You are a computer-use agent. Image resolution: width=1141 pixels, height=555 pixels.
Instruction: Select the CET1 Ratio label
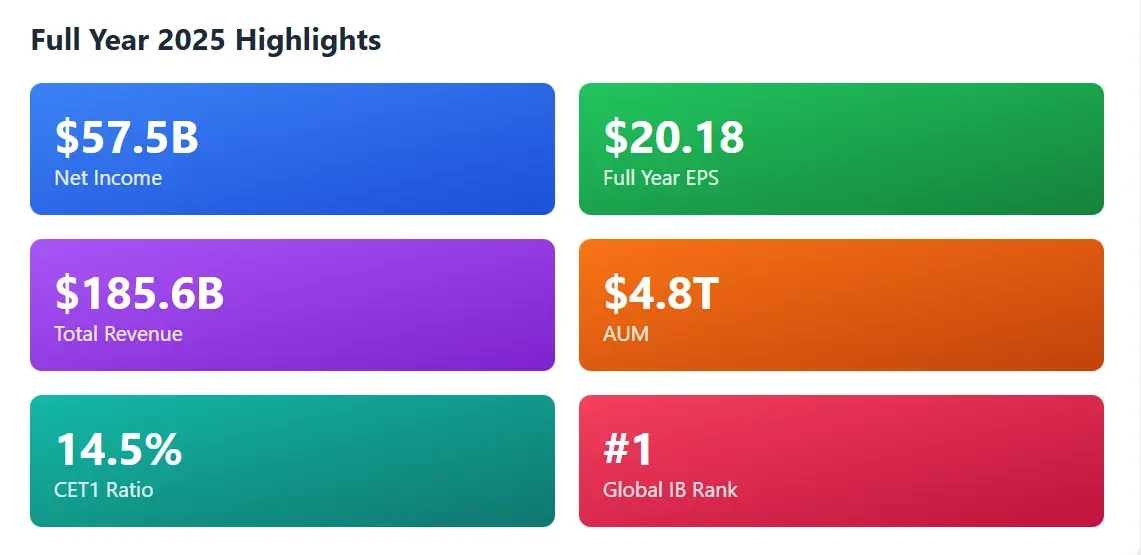104,490
